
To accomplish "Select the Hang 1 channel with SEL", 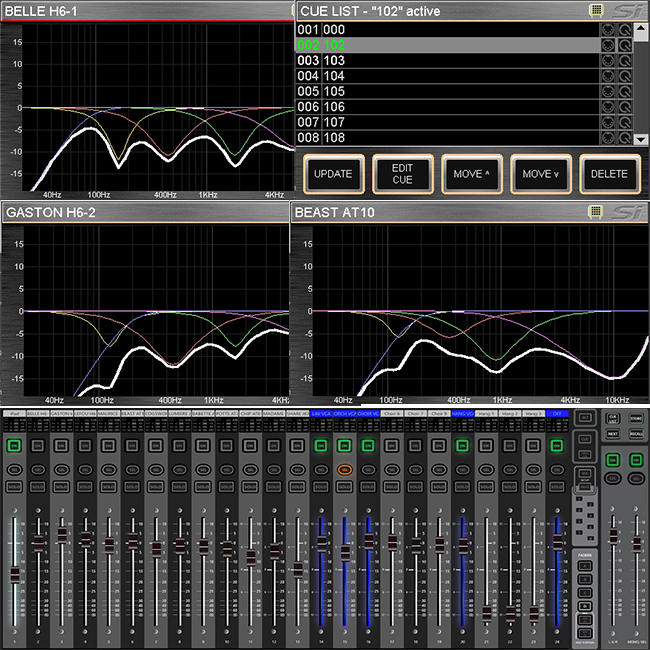I will (x=486, y=470).
